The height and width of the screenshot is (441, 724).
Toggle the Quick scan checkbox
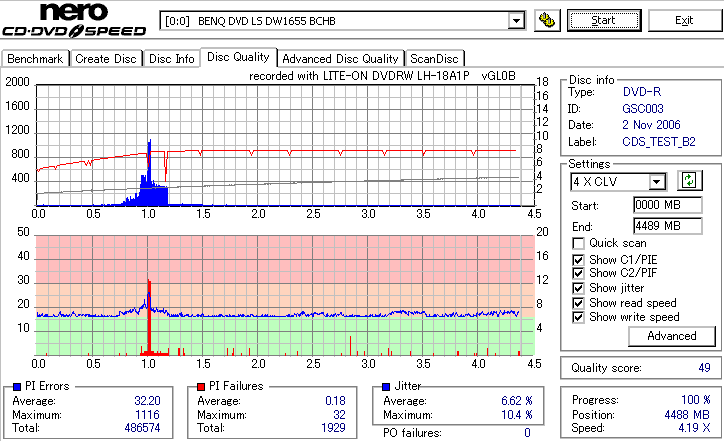[x=578, y=243]
